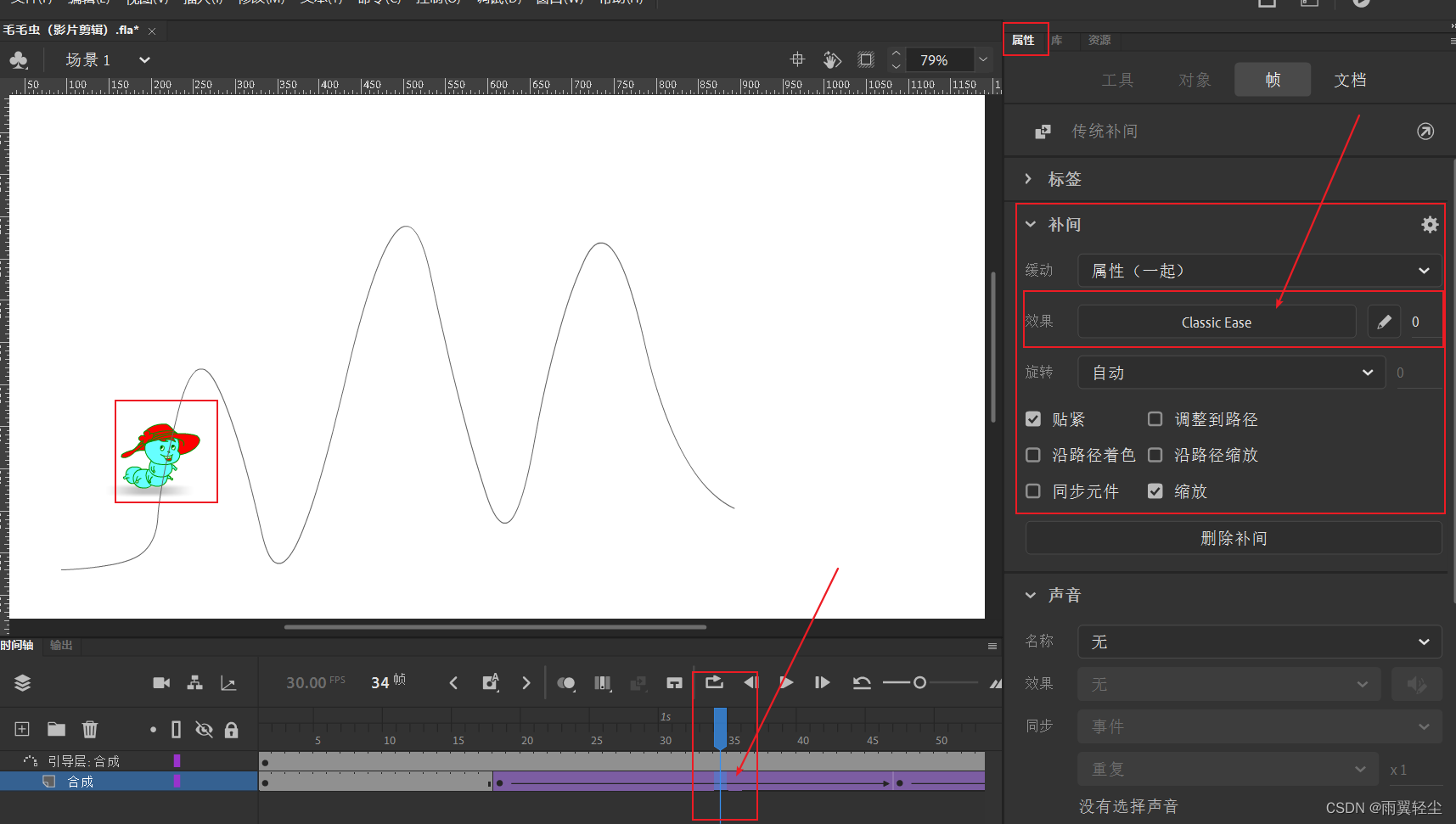Screen dimensions: 1456x824
Task: Open the 旋转 自动 dropdown
Action: click(1232, 373)
